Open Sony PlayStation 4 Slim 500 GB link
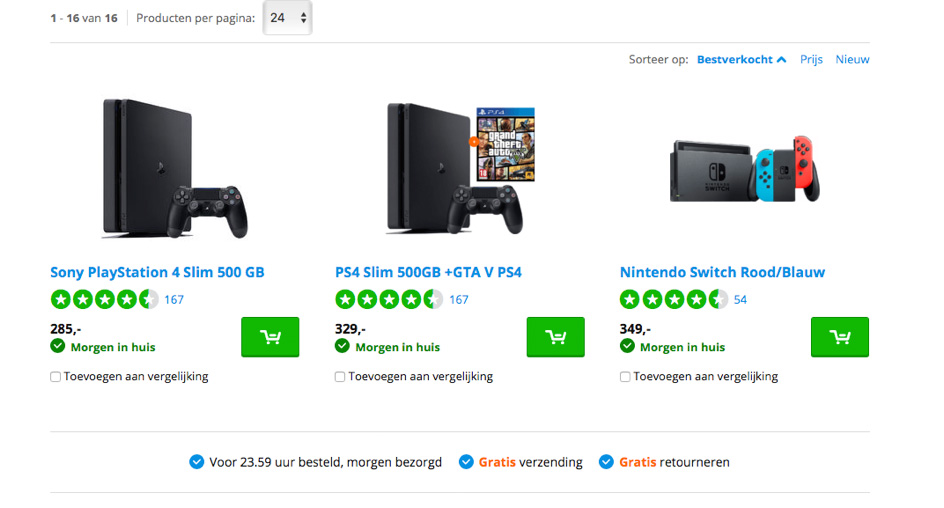 [x=157, y=272]
